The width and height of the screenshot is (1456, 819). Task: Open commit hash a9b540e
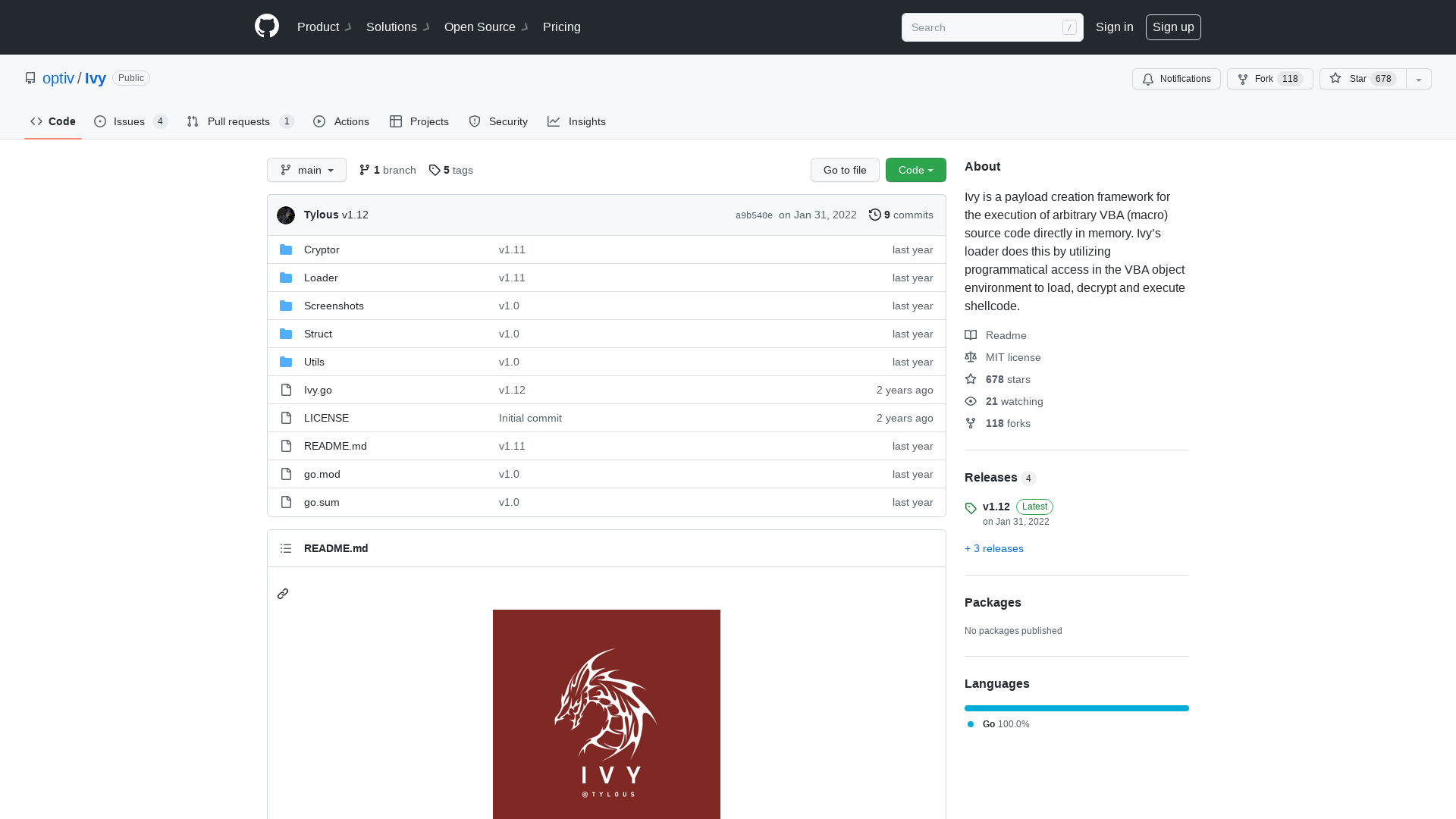(754, 215)
